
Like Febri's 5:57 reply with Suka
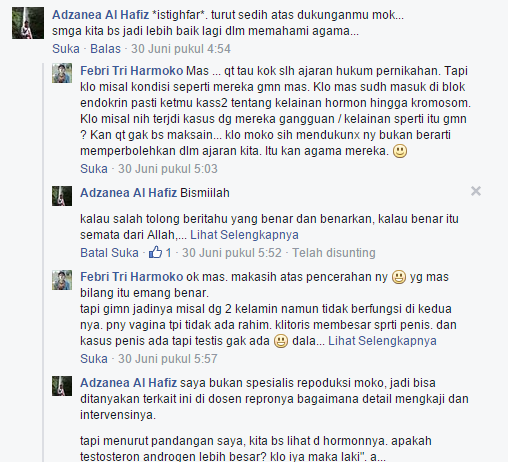click(x=94, y=359)
